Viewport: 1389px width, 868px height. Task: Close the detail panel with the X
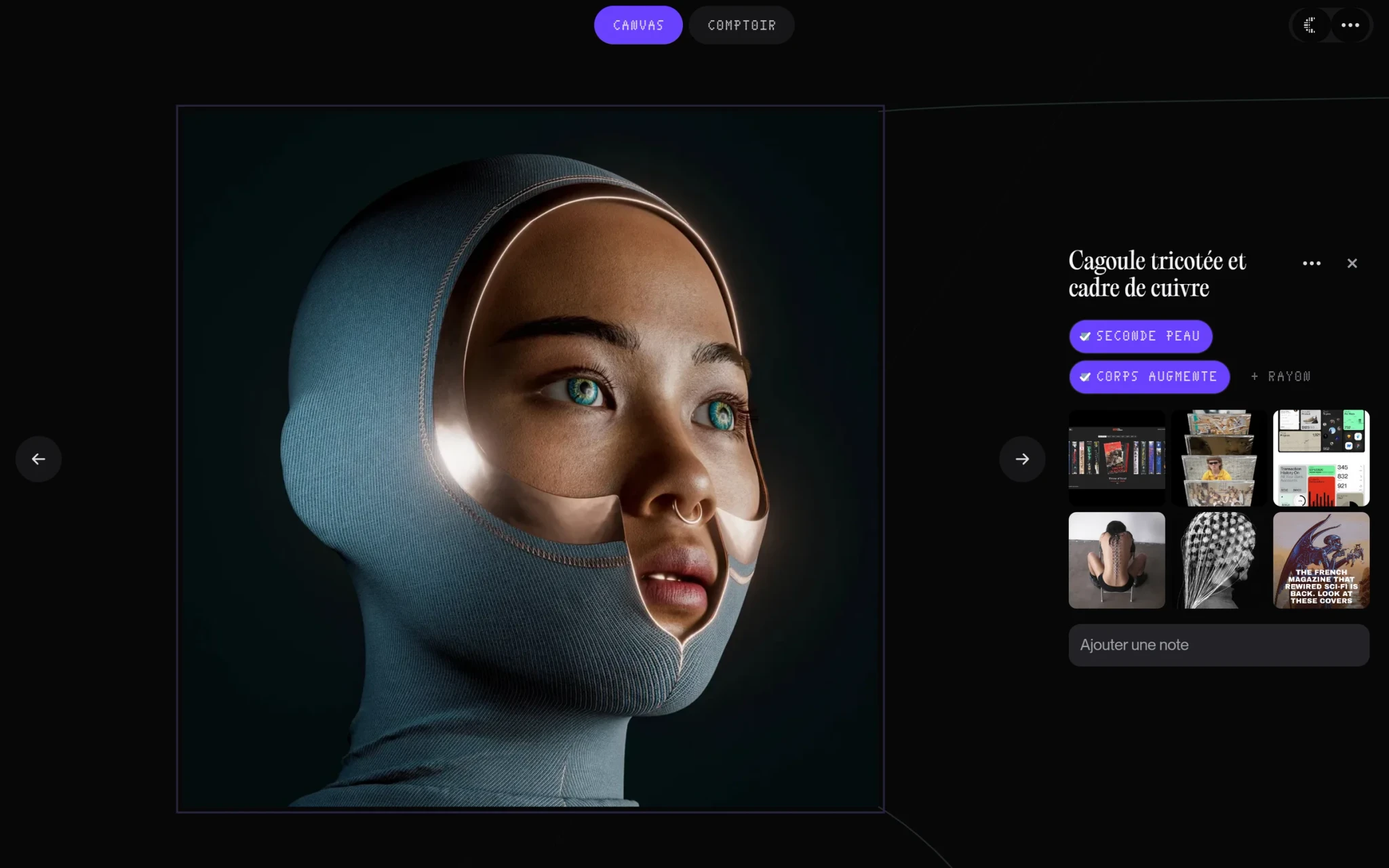(1352, 263)
